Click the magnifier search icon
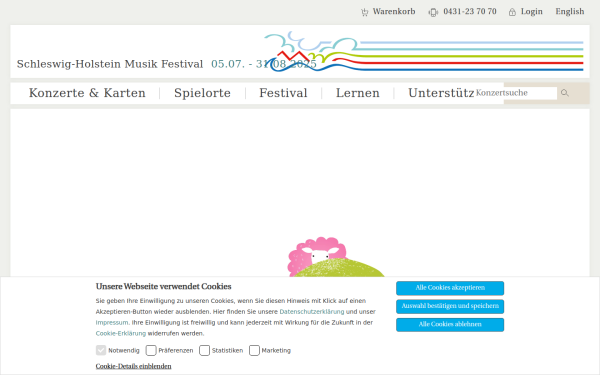 (565, 93)
